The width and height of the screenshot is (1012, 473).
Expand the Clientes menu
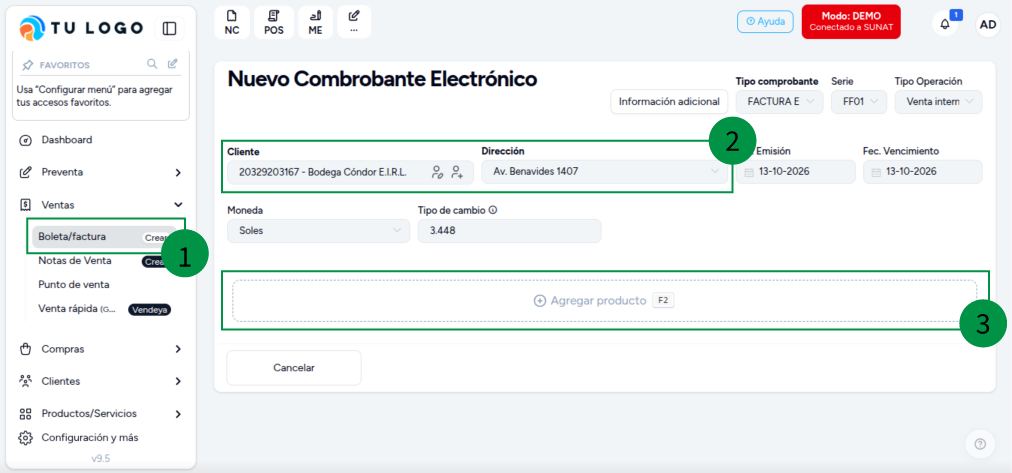(102, 381)
